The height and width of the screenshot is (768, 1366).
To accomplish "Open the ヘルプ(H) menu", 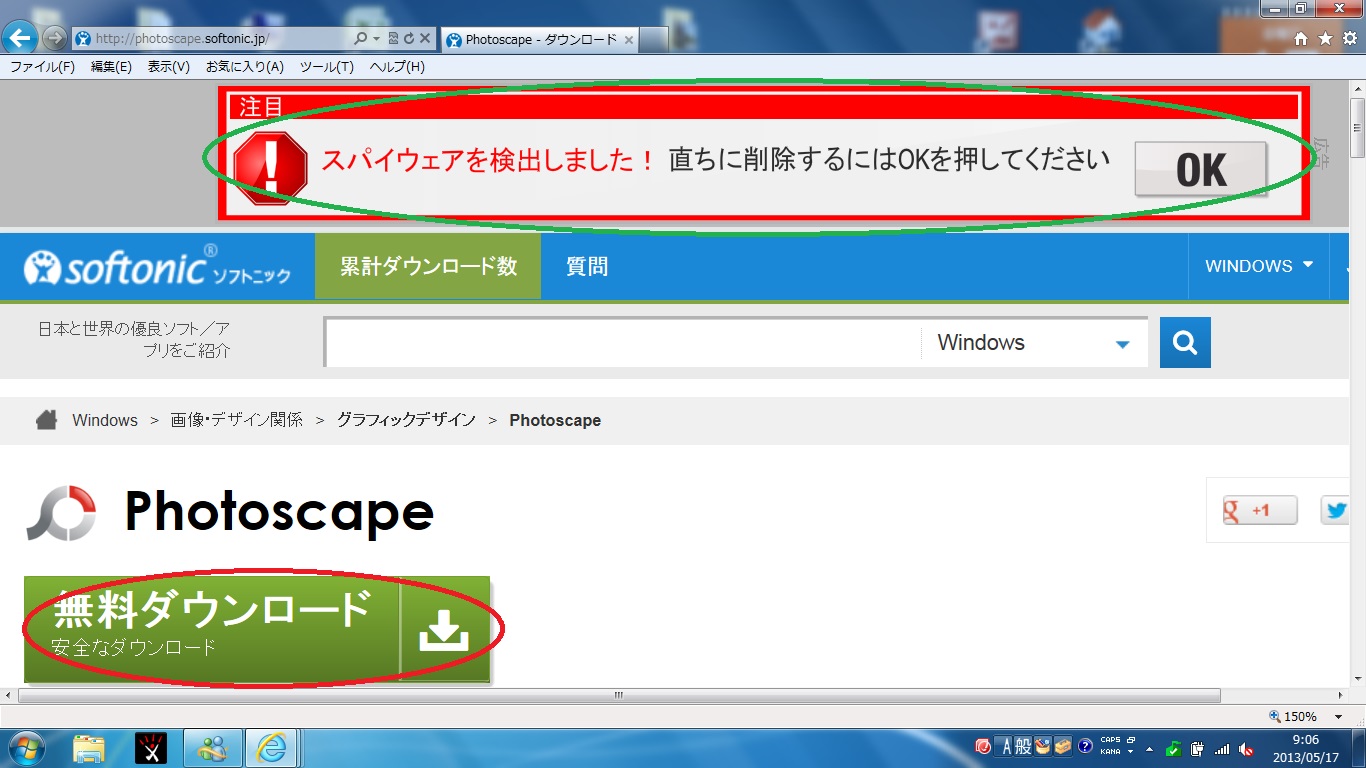I will click(397, 67).
